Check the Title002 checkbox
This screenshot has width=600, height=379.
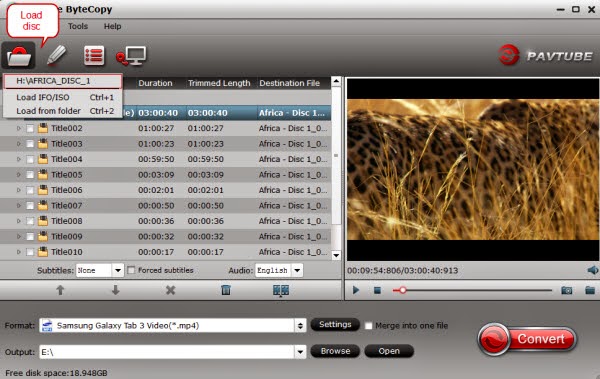click(30, 129)
